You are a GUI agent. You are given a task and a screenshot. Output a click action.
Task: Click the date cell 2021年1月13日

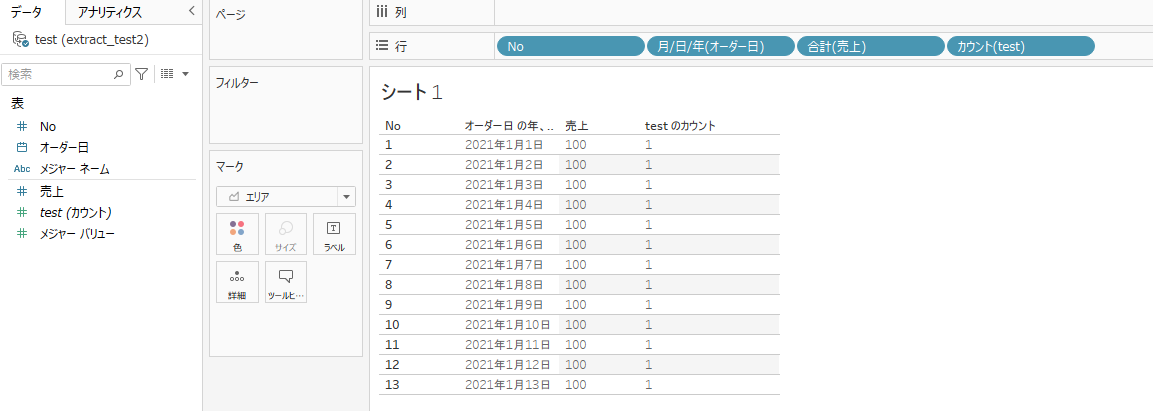(x=507, y=384)
